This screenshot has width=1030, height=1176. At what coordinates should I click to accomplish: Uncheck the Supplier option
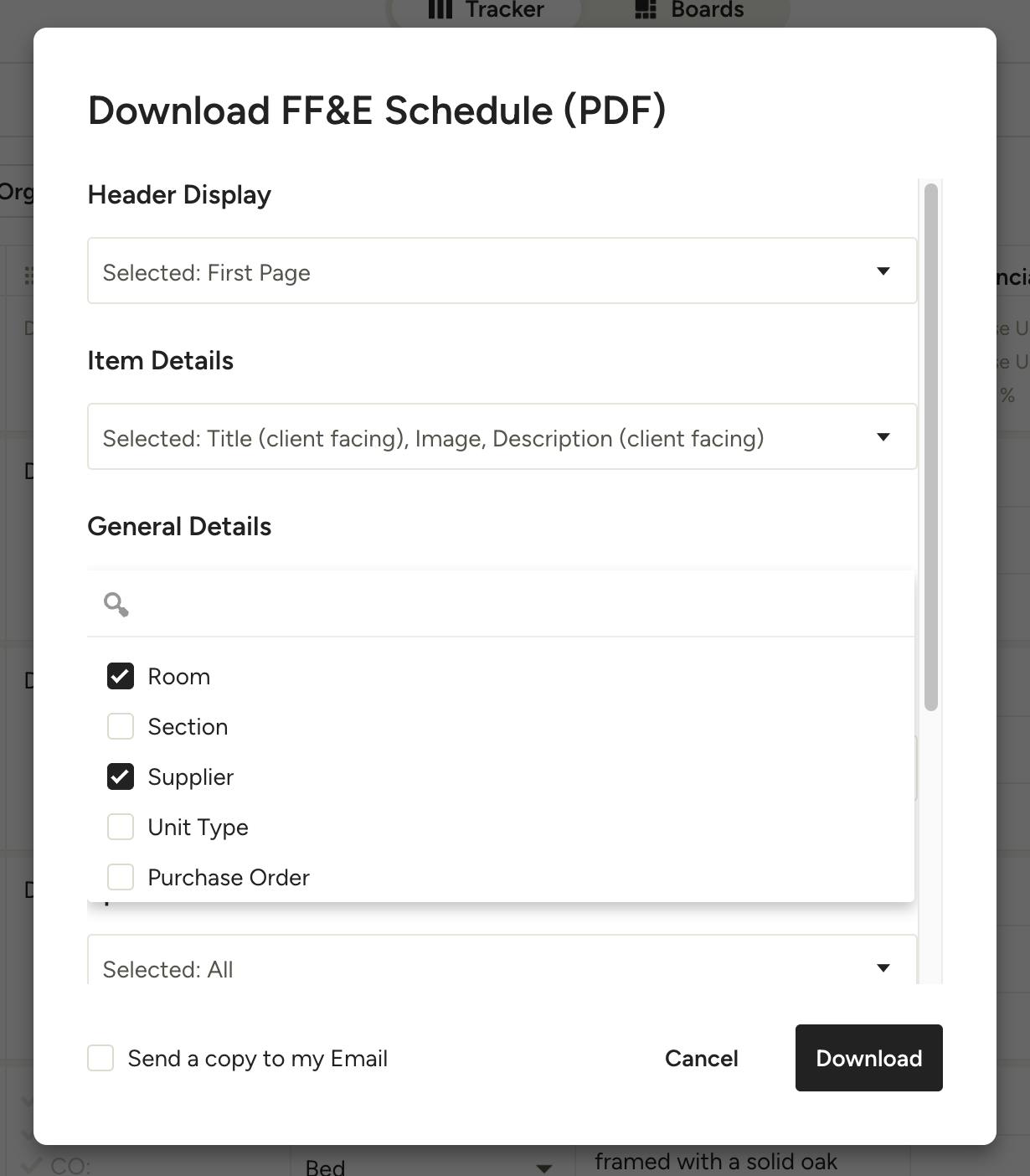tap(121, 776)
